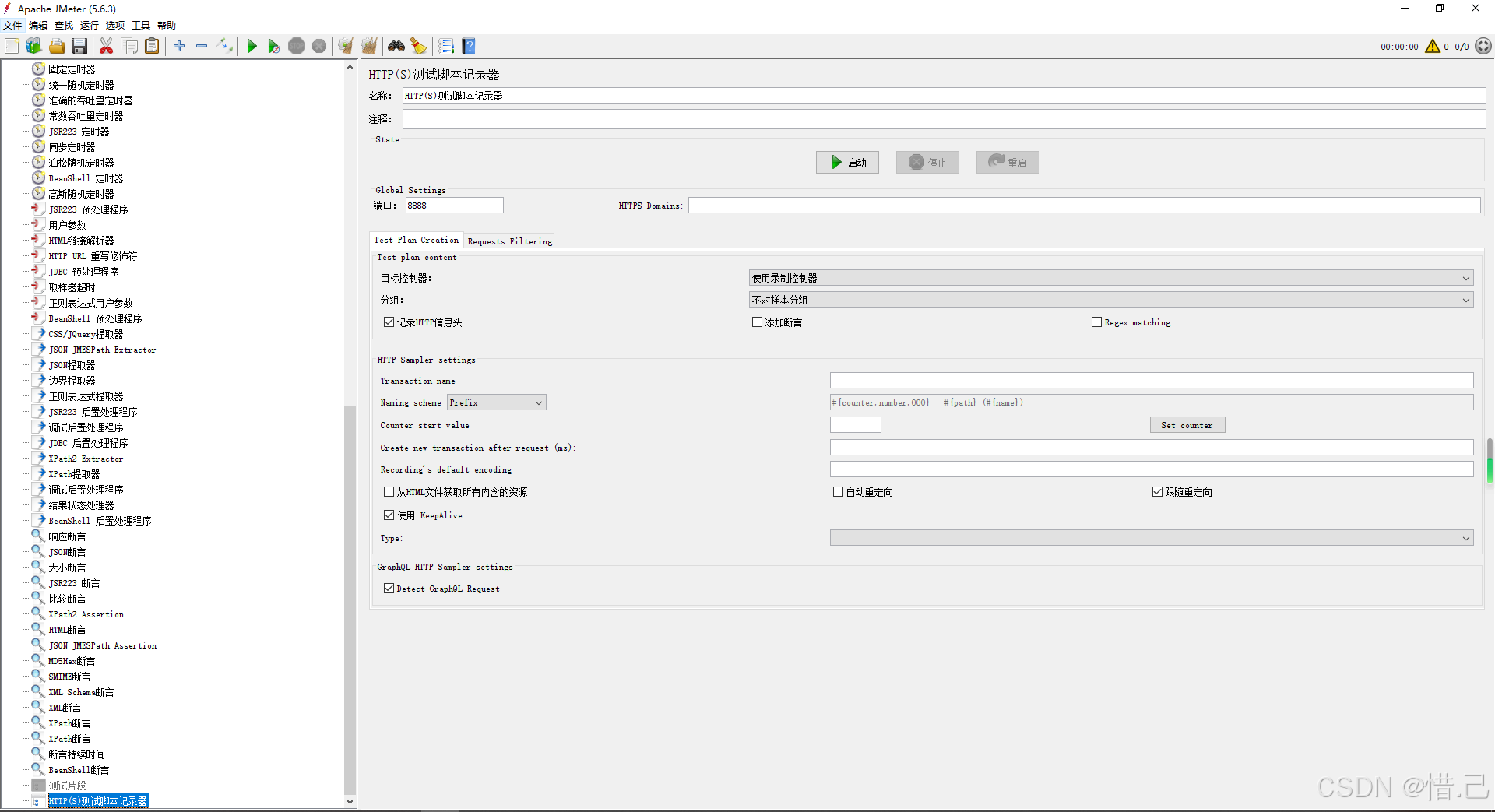Click the 重启 restart button
The width and height of the screenshot is (1495, 812).
coord(1008,162)
